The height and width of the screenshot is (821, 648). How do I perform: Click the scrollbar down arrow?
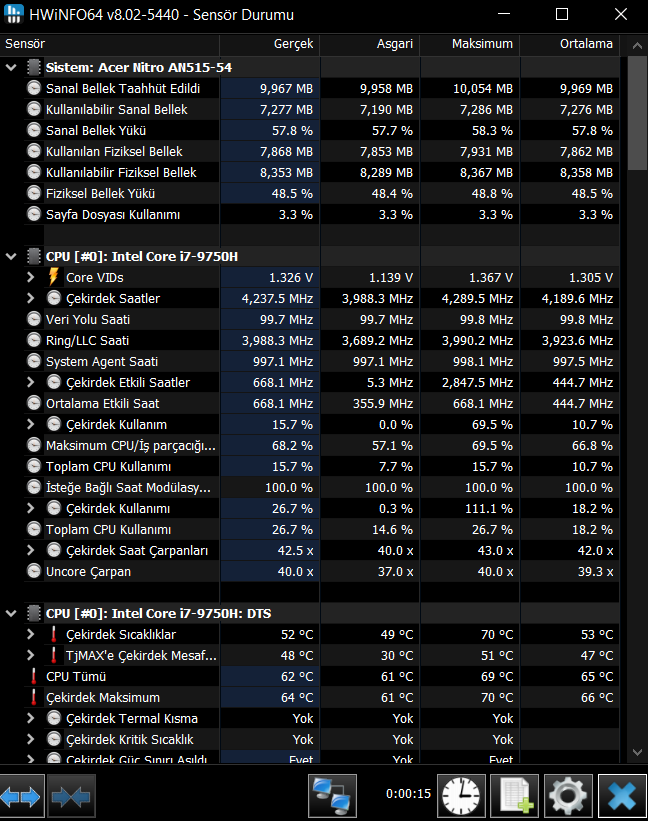[x=637, y=752]
